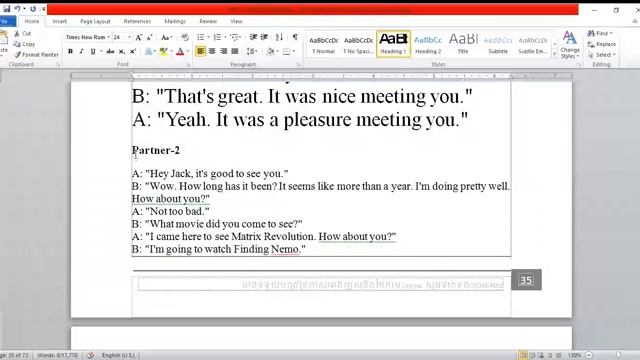The height and width of the screenshot is (360, 640).
Task: Start a numbered list
Action: coord(217,38)
